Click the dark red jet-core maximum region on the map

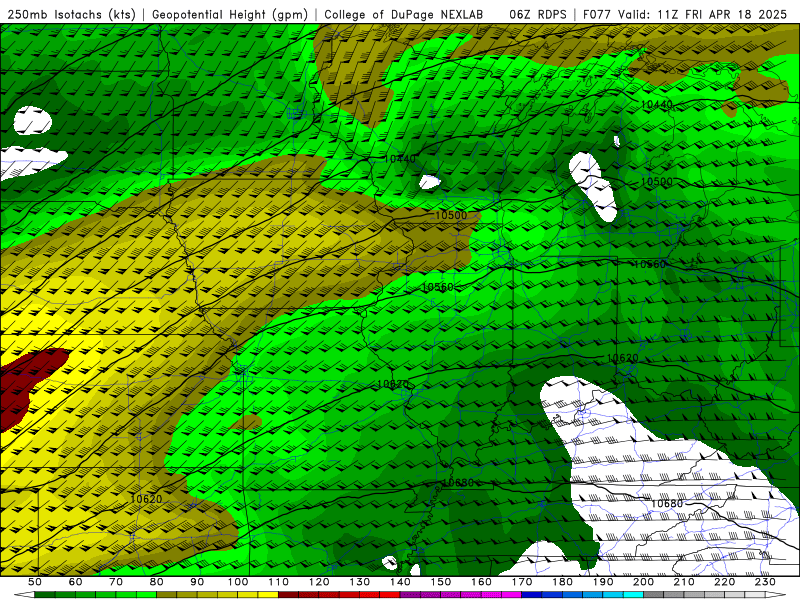pyautogui.click(x=27, y=385)
